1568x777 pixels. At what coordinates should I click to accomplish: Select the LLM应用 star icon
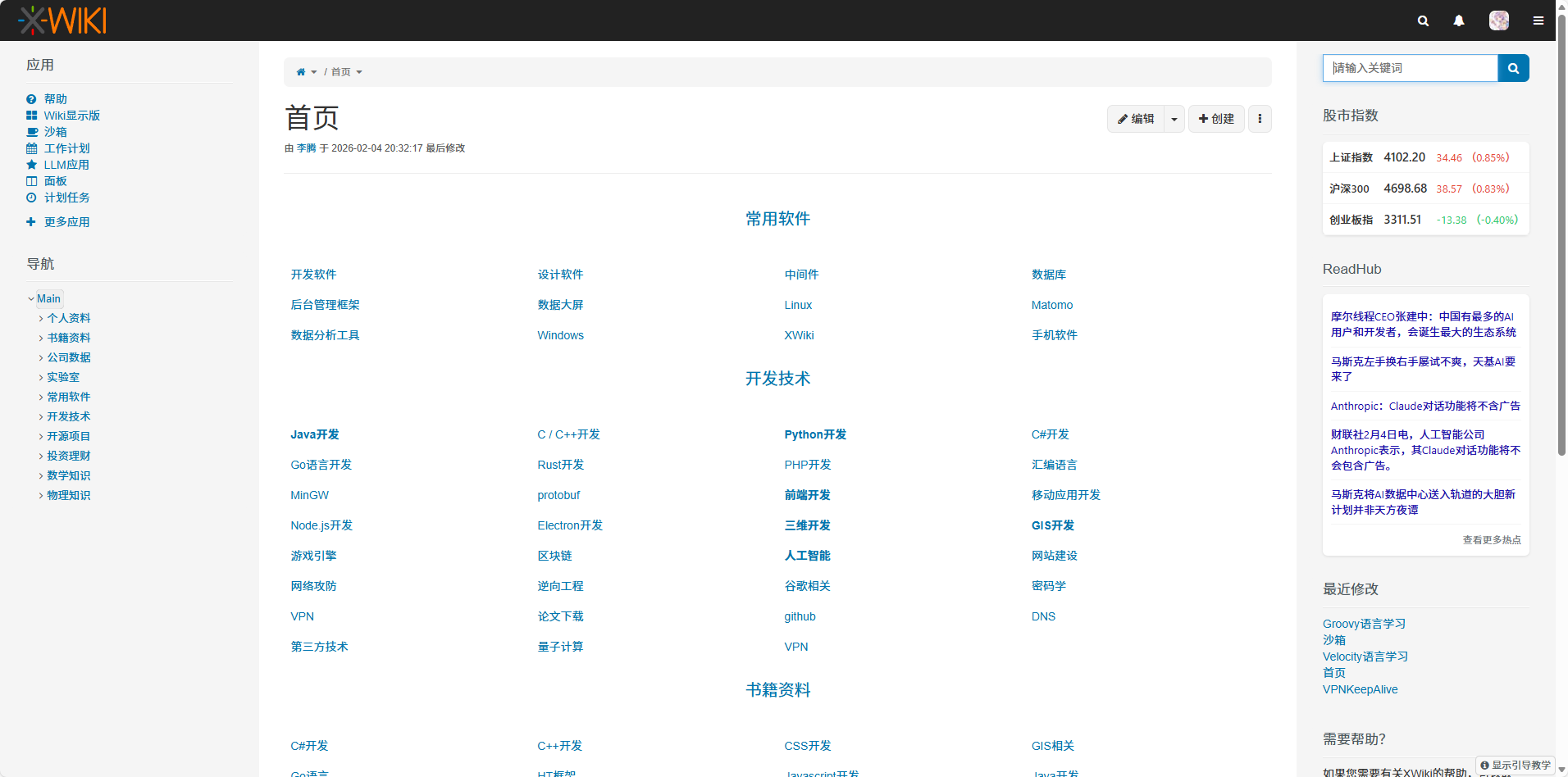pyautogui.click(x=31, y=165)
